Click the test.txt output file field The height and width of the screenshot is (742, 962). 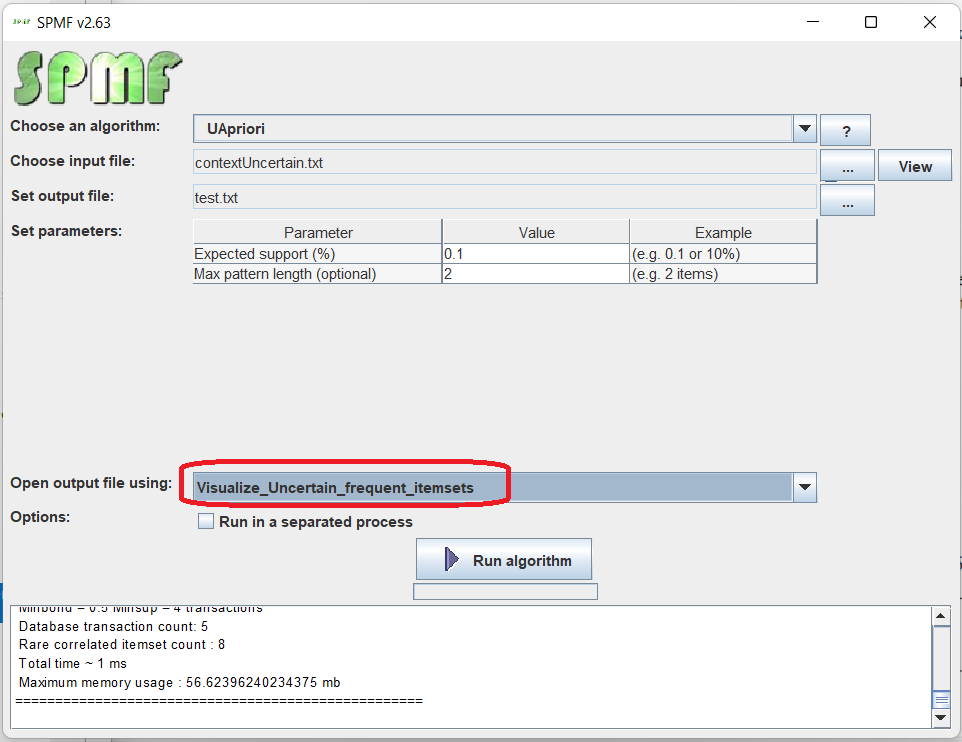504,198
